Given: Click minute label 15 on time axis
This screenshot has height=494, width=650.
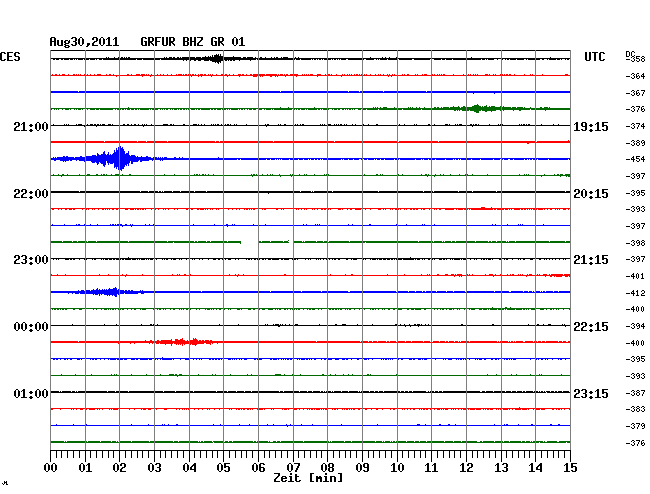Looking at the screenshot, I should (x=570, y=468).
